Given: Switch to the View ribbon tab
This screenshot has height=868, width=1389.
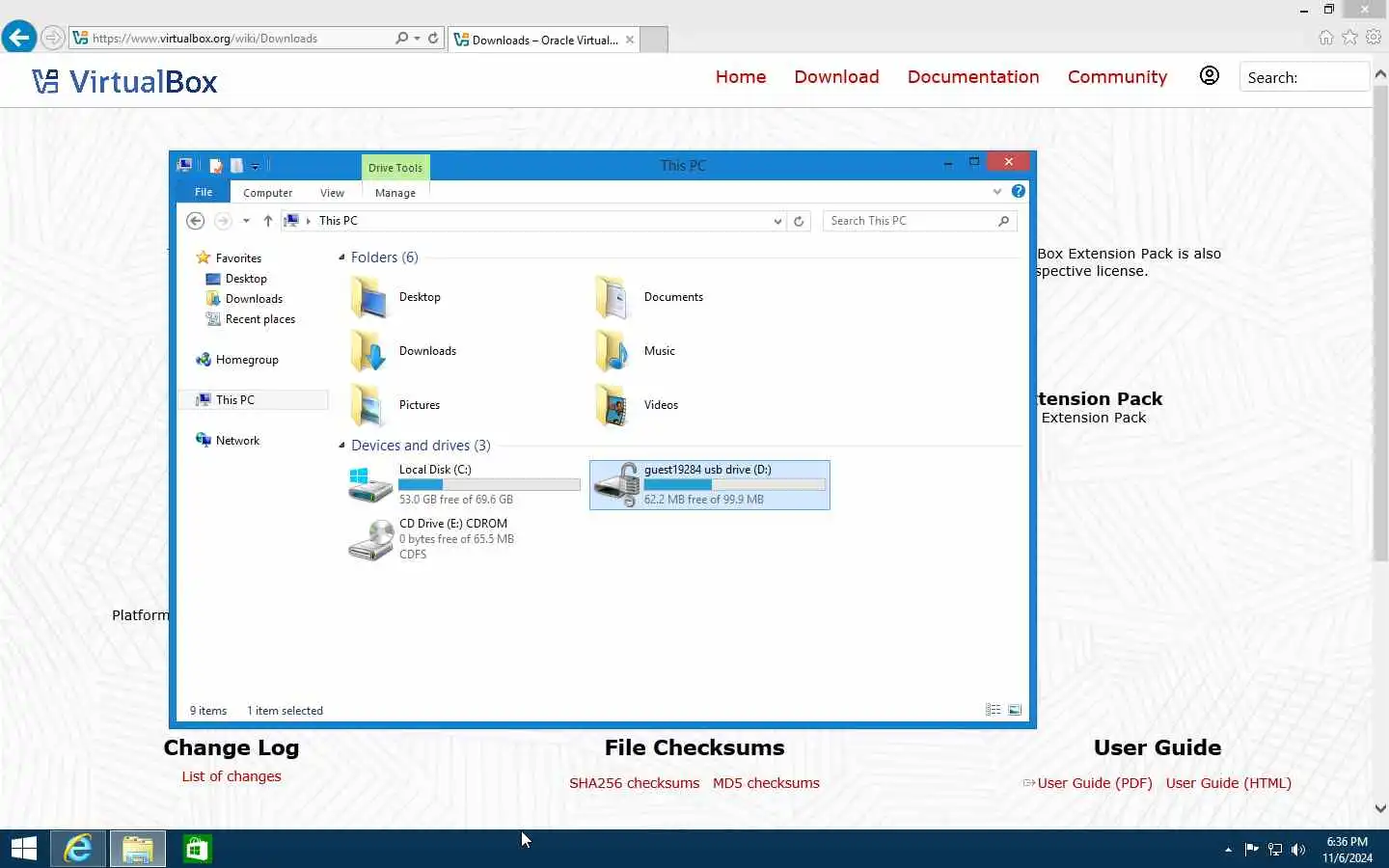Looking at the screenshot, I should 332,193.
